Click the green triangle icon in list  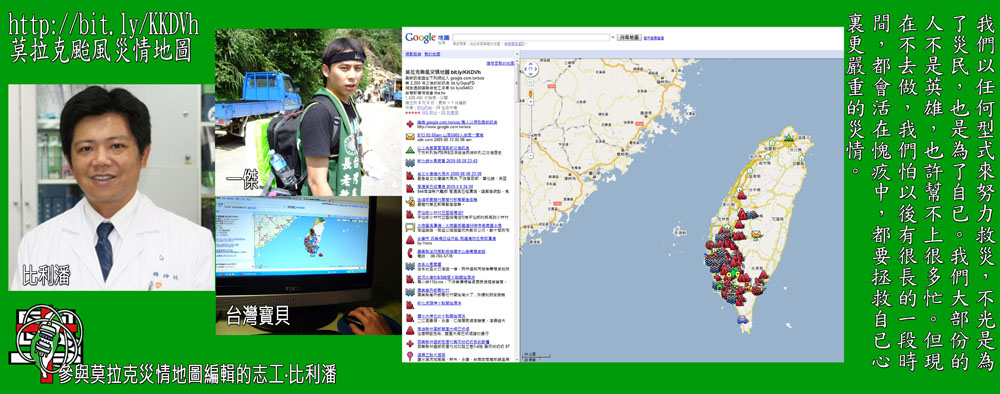[410, 150]
